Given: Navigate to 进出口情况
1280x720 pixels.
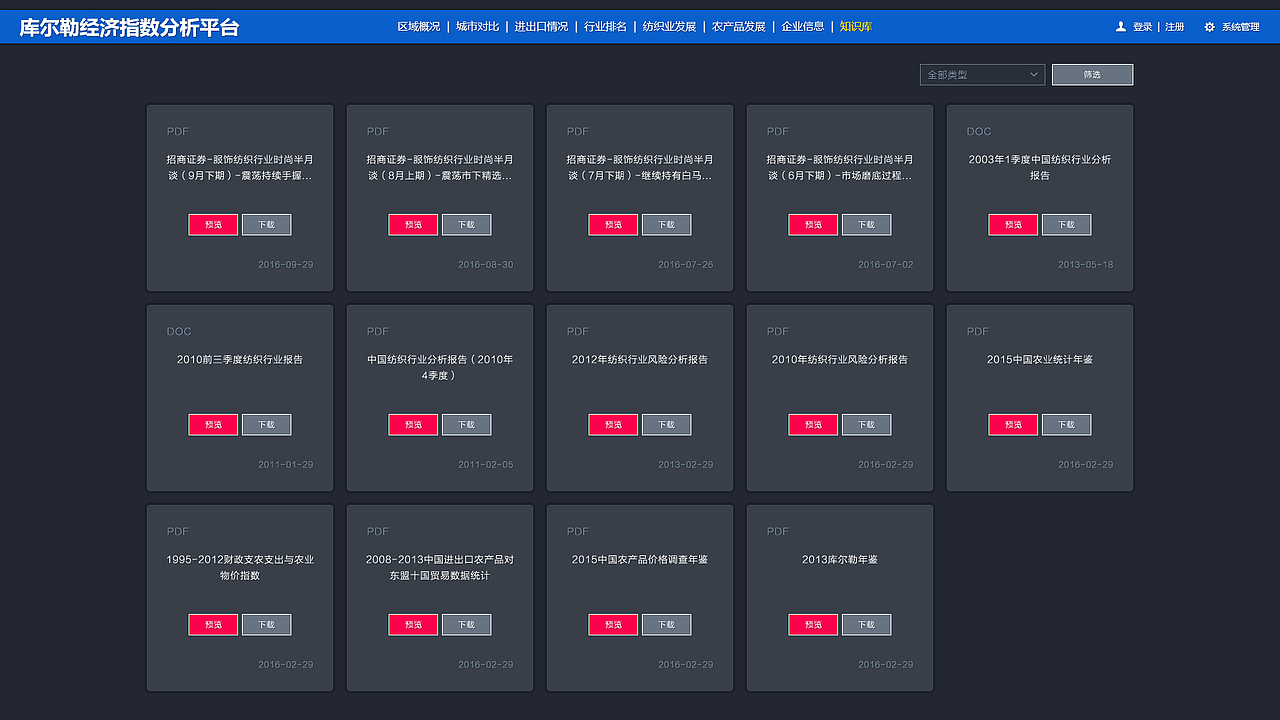Looking at the screenshot, I should pos(544,27).
